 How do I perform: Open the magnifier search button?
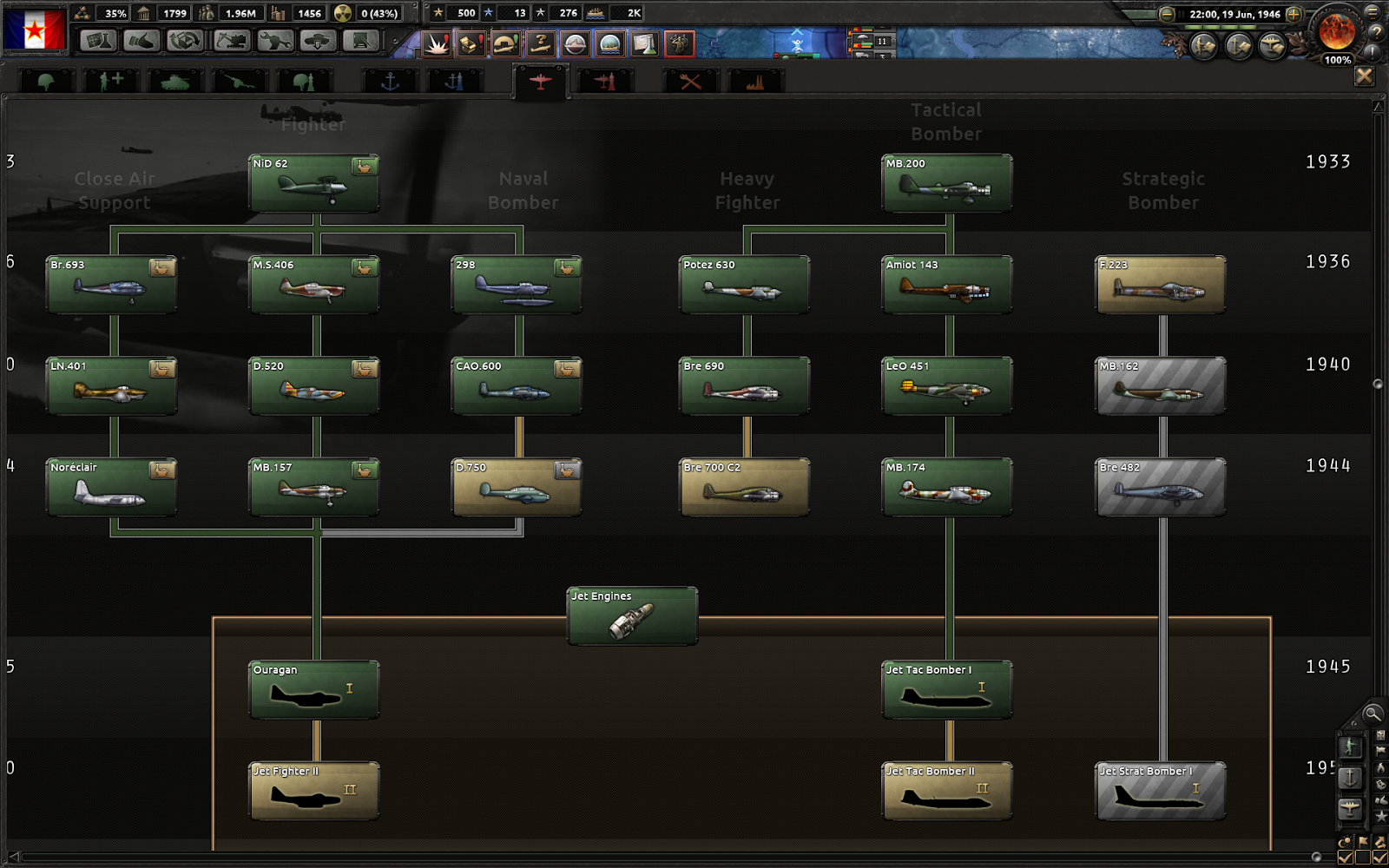(x=1373, y=714)
